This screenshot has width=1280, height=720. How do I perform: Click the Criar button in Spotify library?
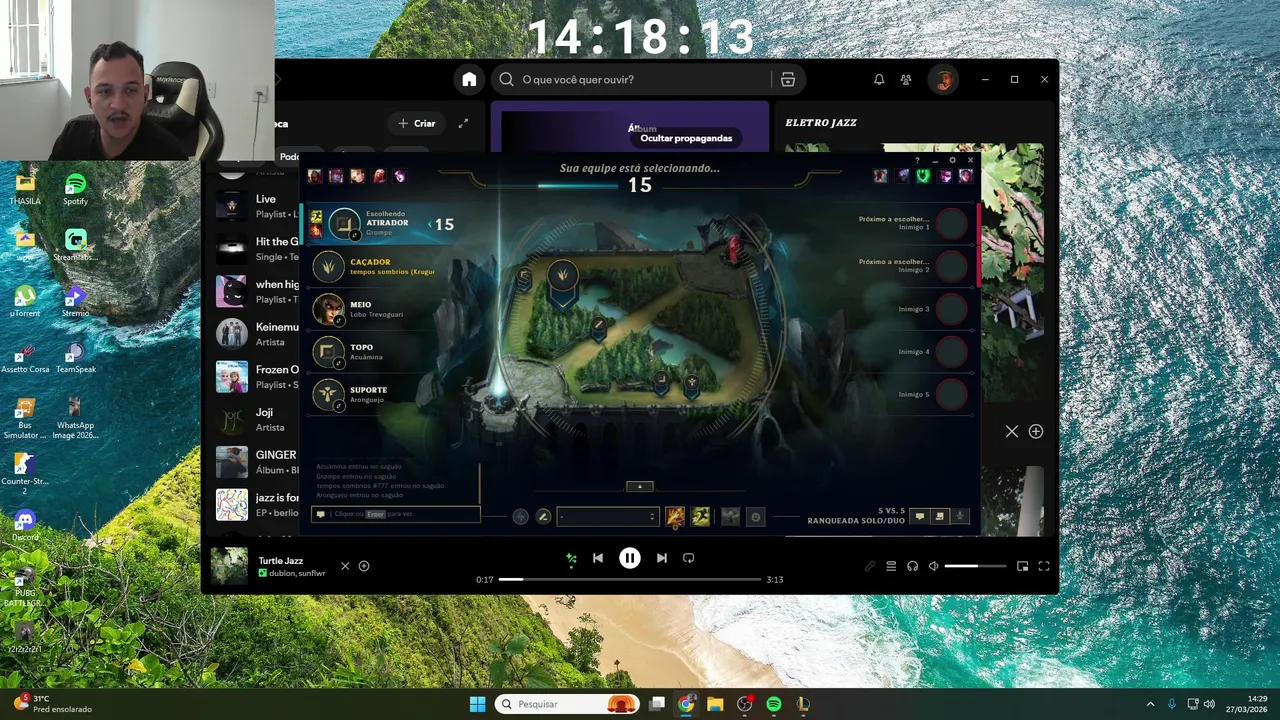417,123
